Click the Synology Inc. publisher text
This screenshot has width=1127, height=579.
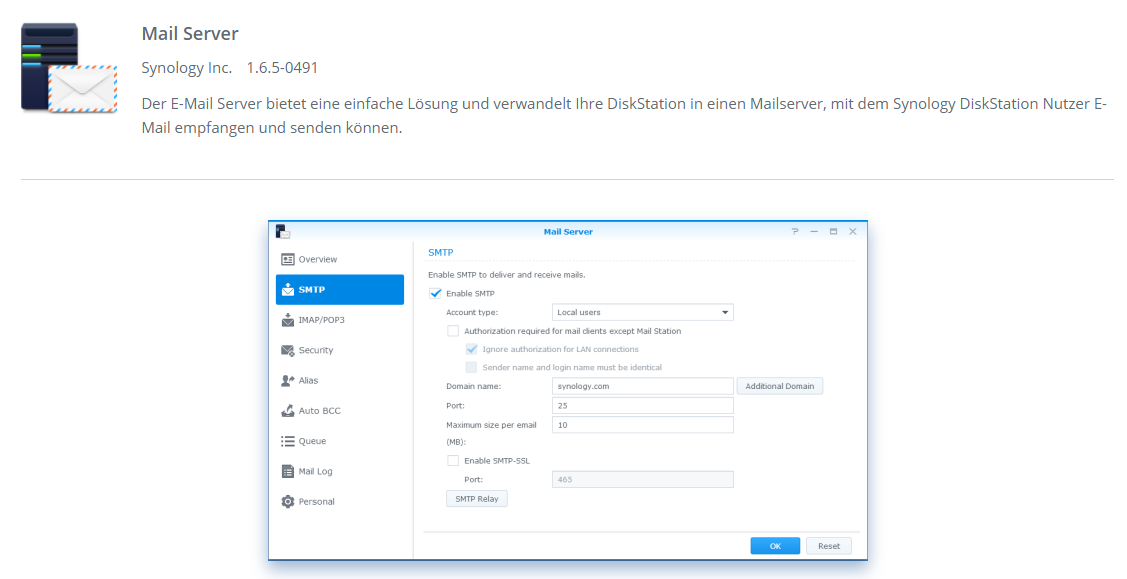click(186, 68)
